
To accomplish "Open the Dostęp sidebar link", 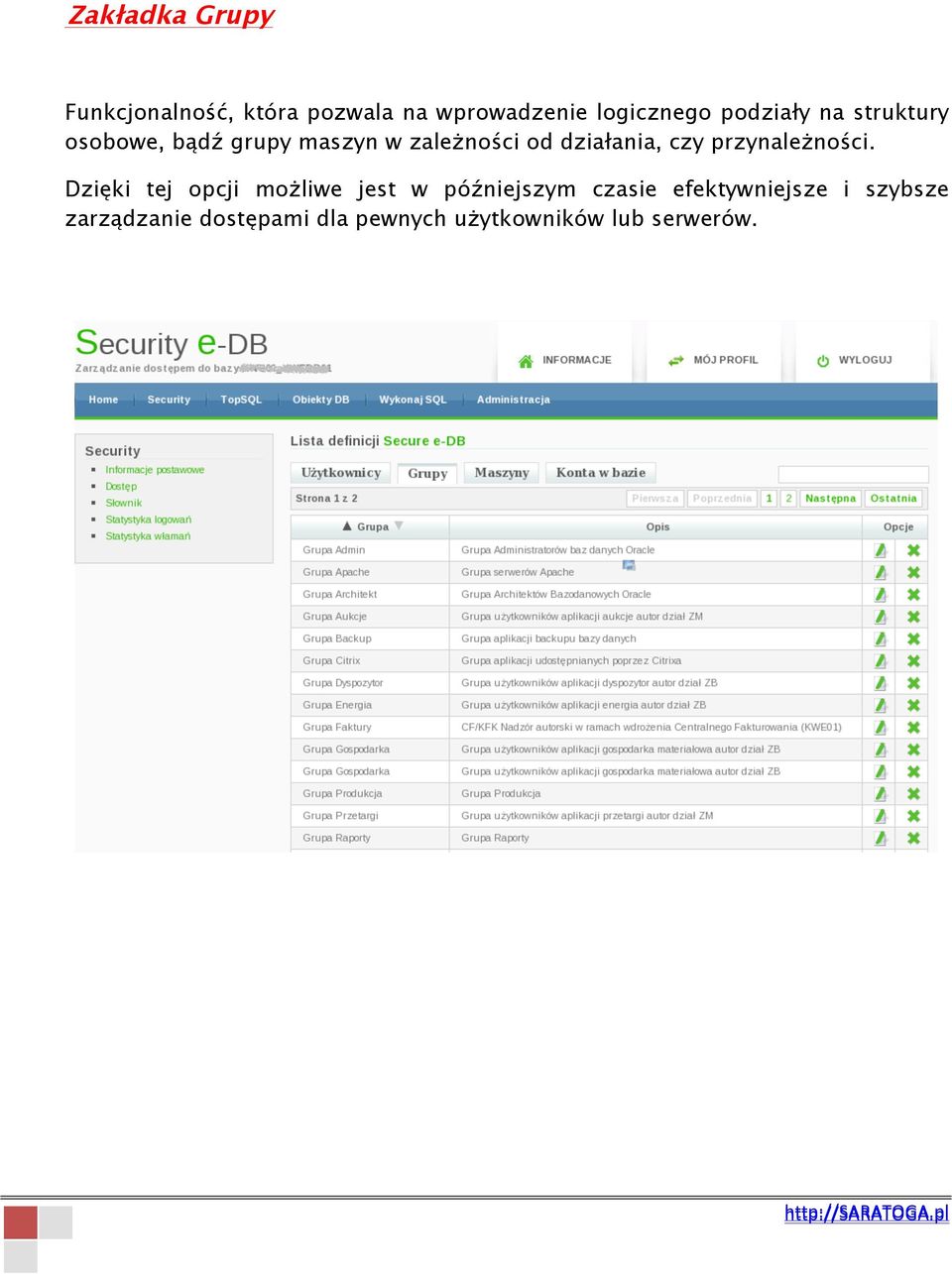I will 121,487.
